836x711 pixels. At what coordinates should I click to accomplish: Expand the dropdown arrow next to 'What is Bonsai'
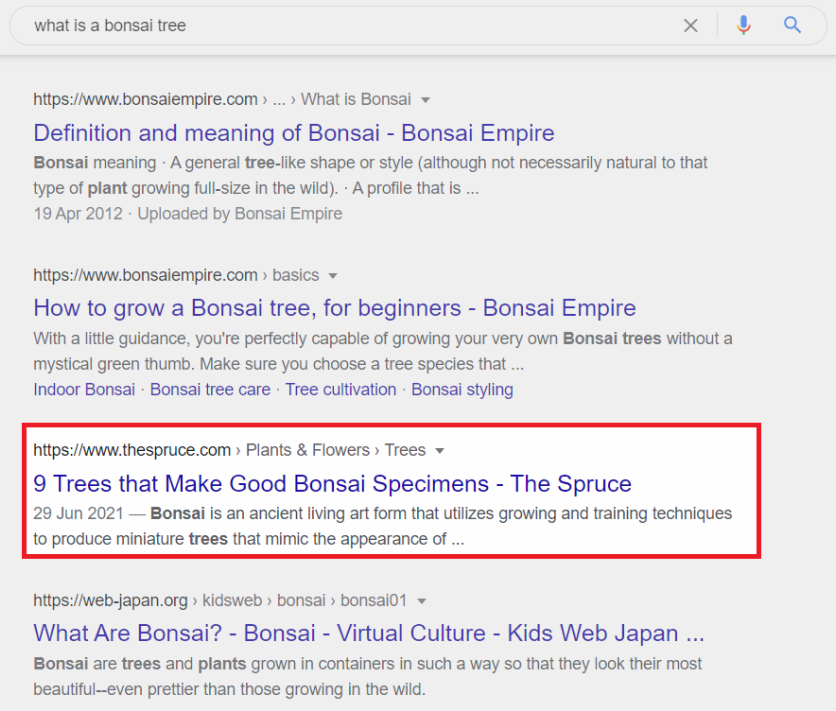click(x=425, y=100)
